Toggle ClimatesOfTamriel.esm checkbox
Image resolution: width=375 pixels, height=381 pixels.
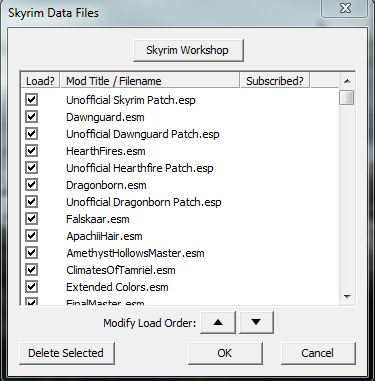click(31, 269)
